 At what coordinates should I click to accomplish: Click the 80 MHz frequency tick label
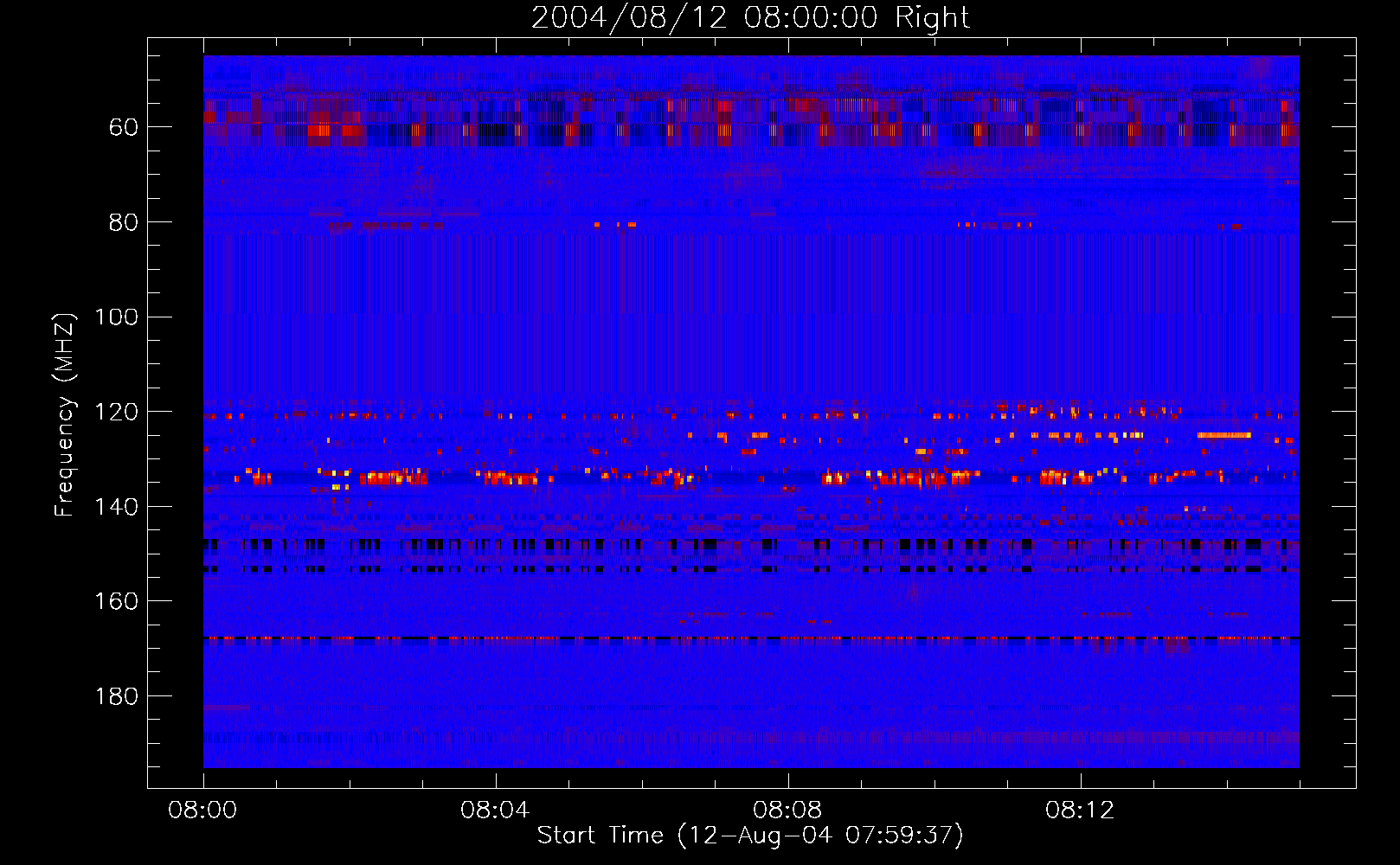[x=124, y=222]
